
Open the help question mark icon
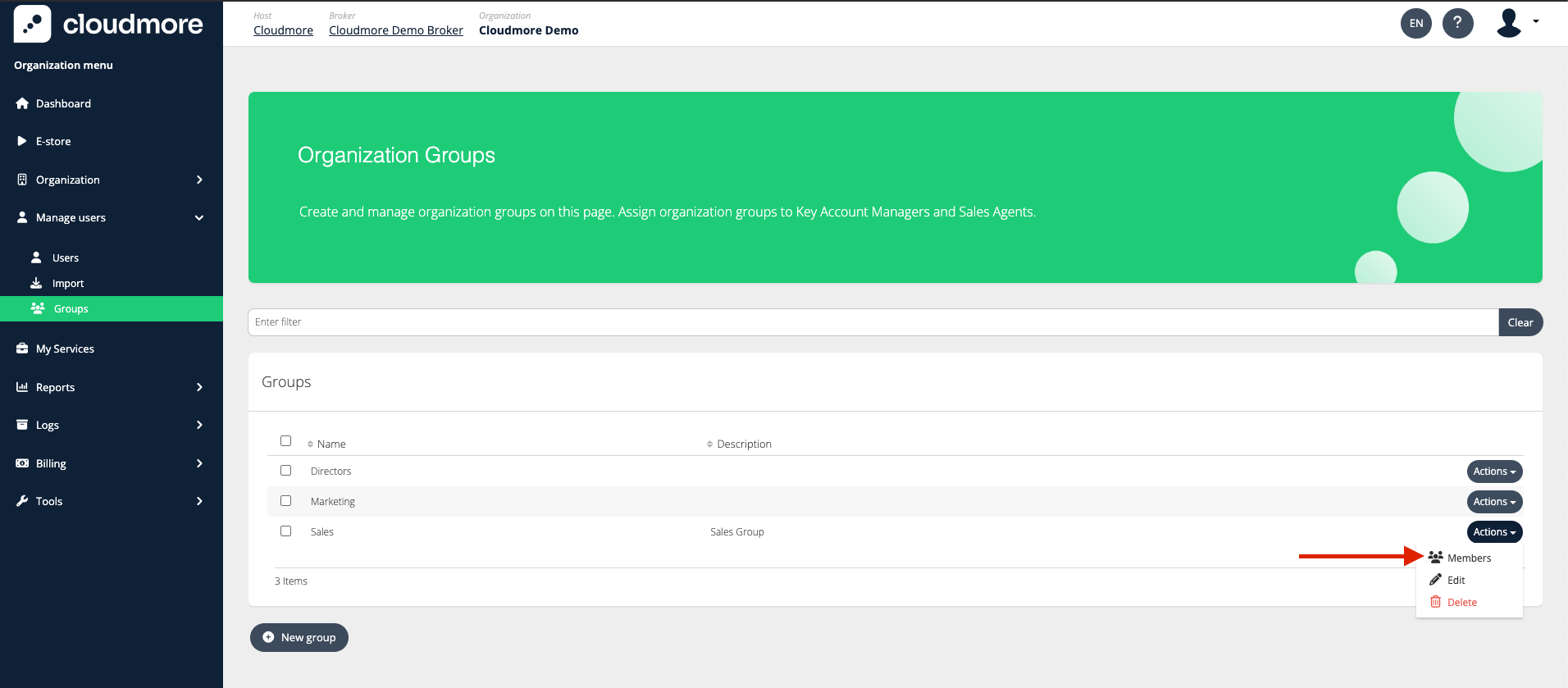click(1457, 23)
